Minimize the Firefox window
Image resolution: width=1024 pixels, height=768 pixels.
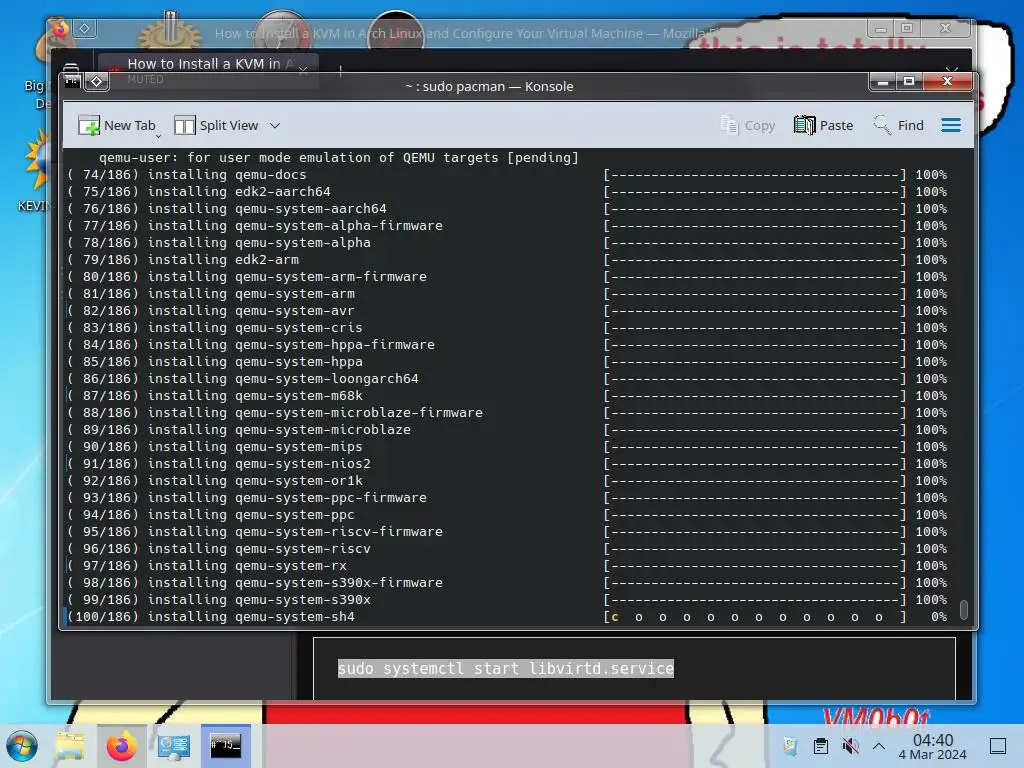pos(880,29)
